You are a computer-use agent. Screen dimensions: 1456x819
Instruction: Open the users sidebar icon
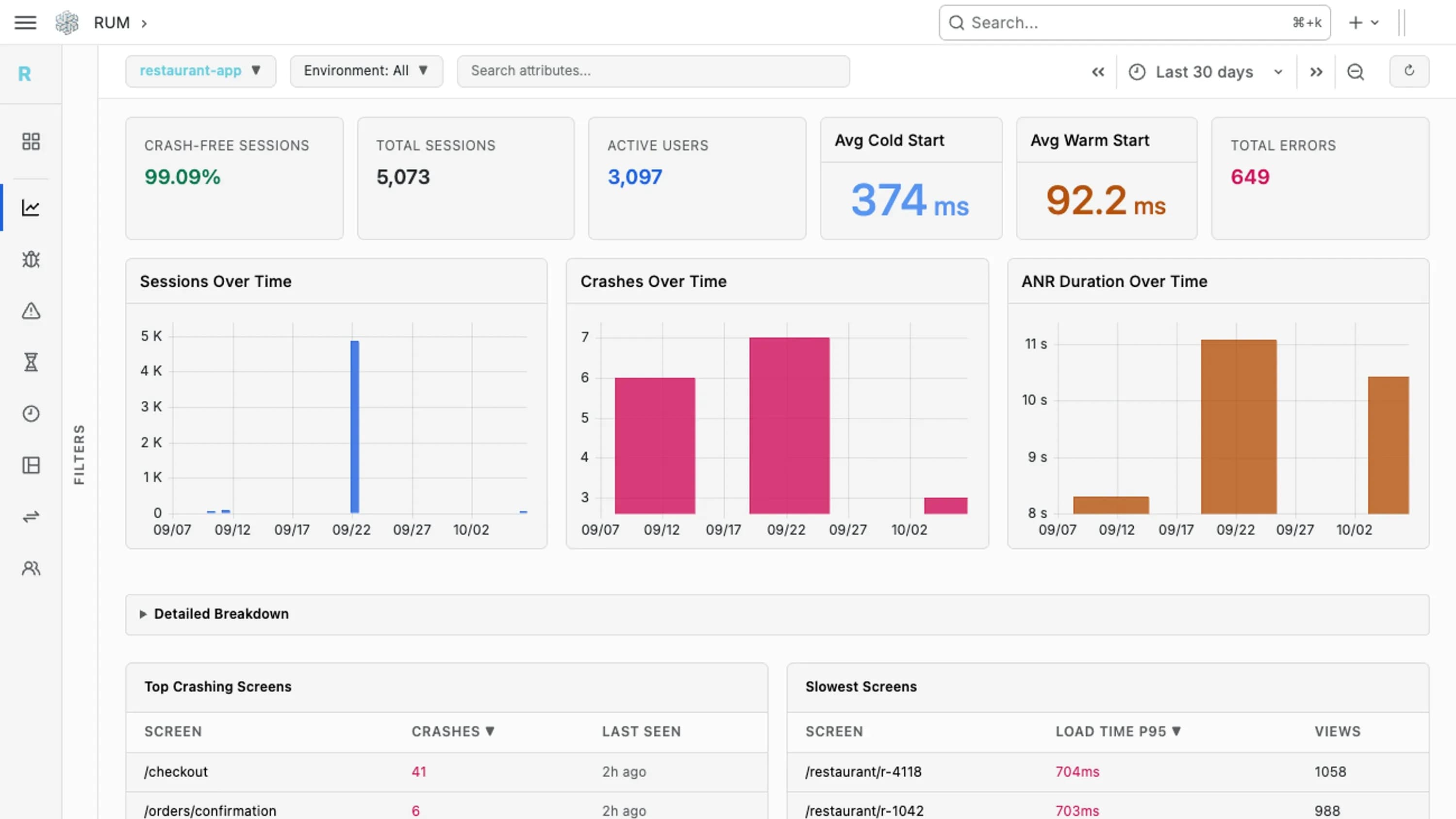tap(31, 568)
